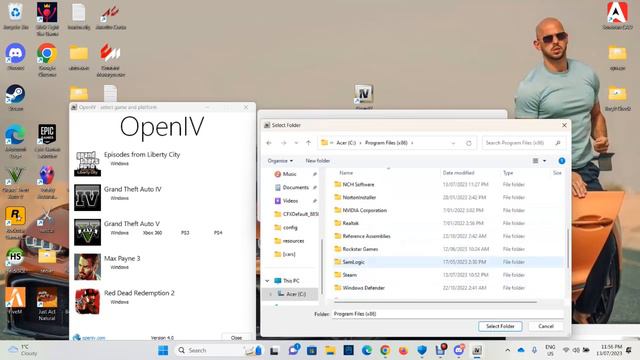
Task: Open Rockstar Games Launcher desktop shortcut
Action: pyautogui.click(x=16, y=222)
